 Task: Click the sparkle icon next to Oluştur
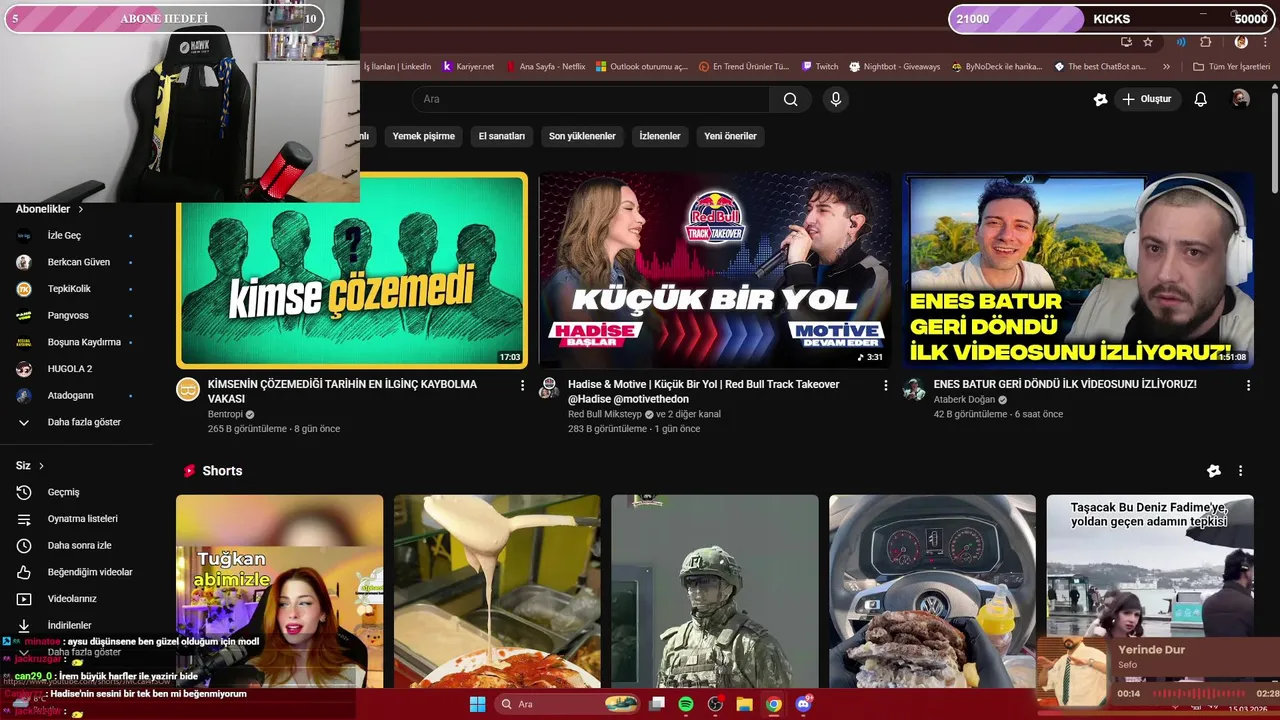tap(1100, 99)
